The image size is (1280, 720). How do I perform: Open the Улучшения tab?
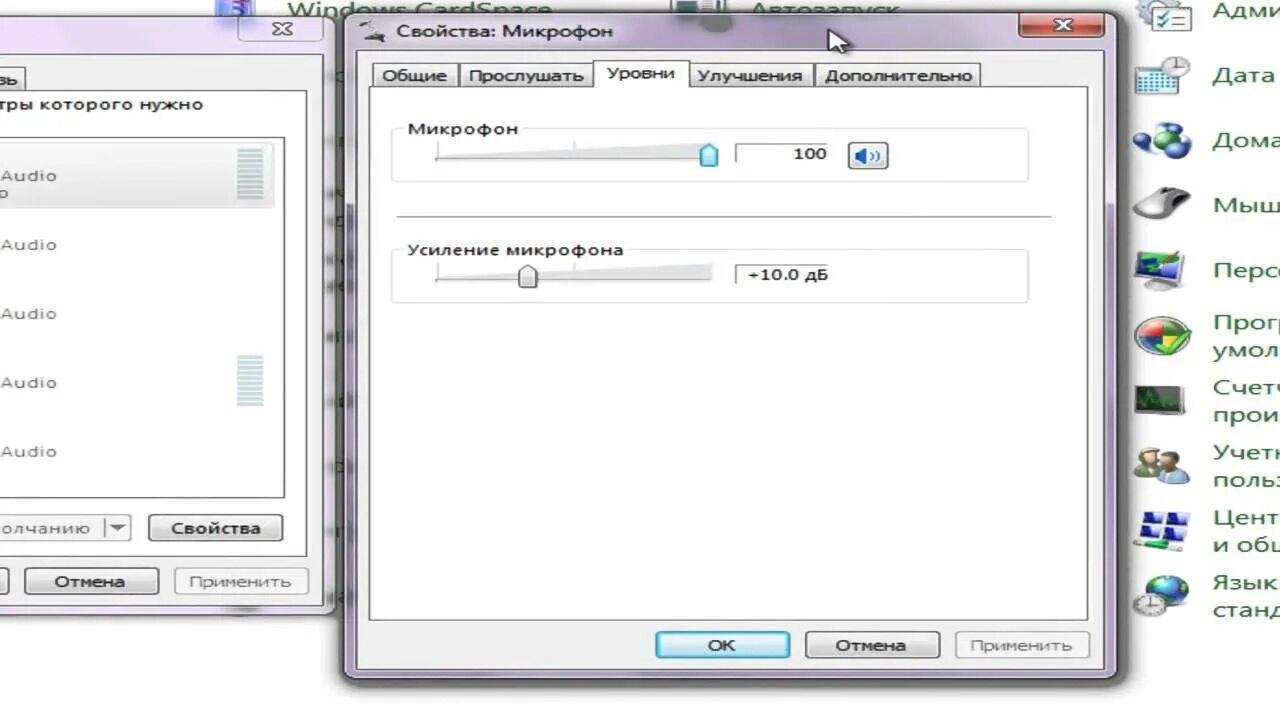pyautogui.click(x=750, y=75)
